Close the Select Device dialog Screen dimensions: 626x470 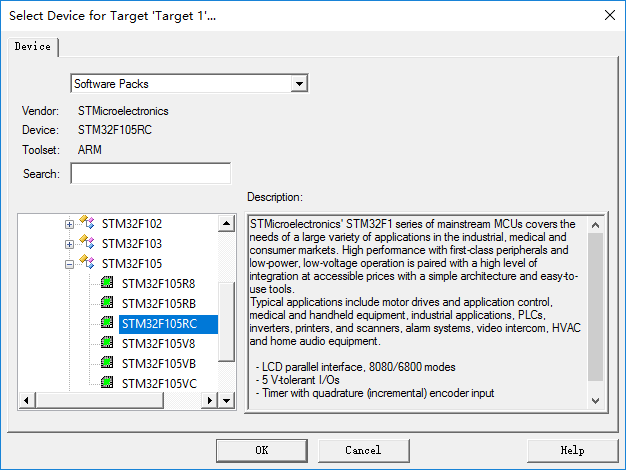pyautogui.click(x=610, y=16)
